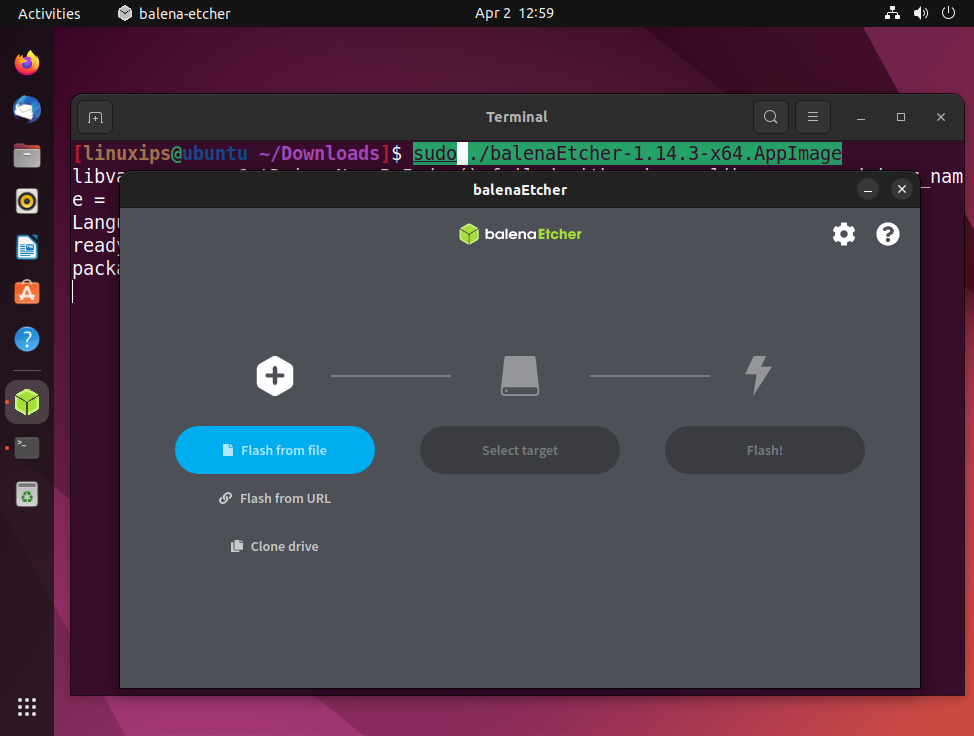Minimize the balenaEtcher window
This screenshot has height=736, width=974.
coord(868,189)
